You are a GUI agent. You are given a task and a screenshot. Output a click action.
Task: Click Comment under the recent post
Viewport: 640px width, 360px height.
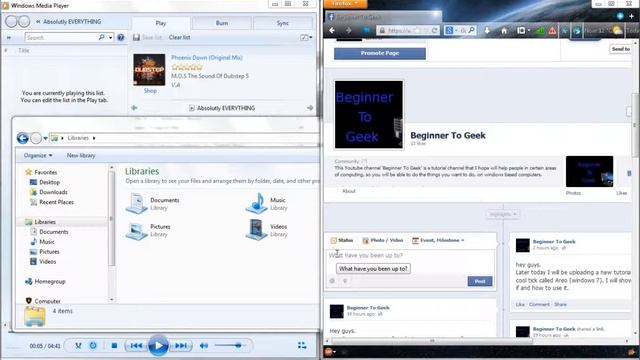click(x=539, y=304)
